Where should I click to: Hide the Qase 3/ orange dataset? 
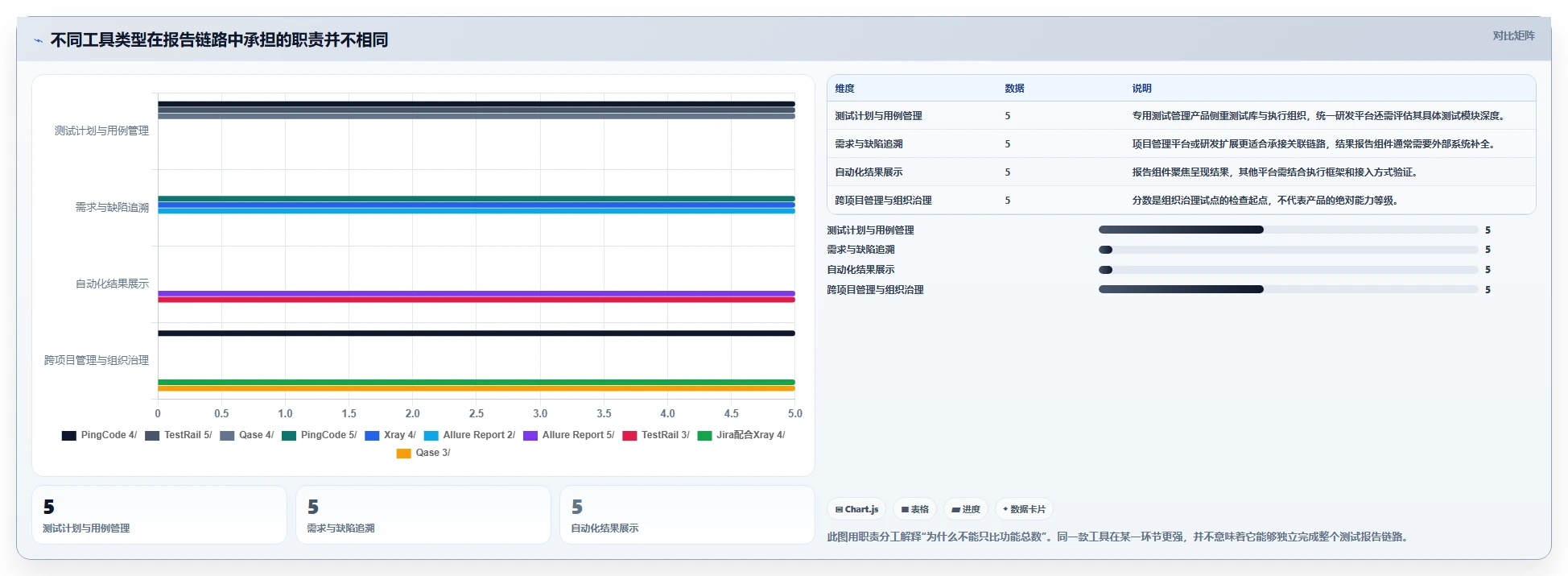point(423,453)
